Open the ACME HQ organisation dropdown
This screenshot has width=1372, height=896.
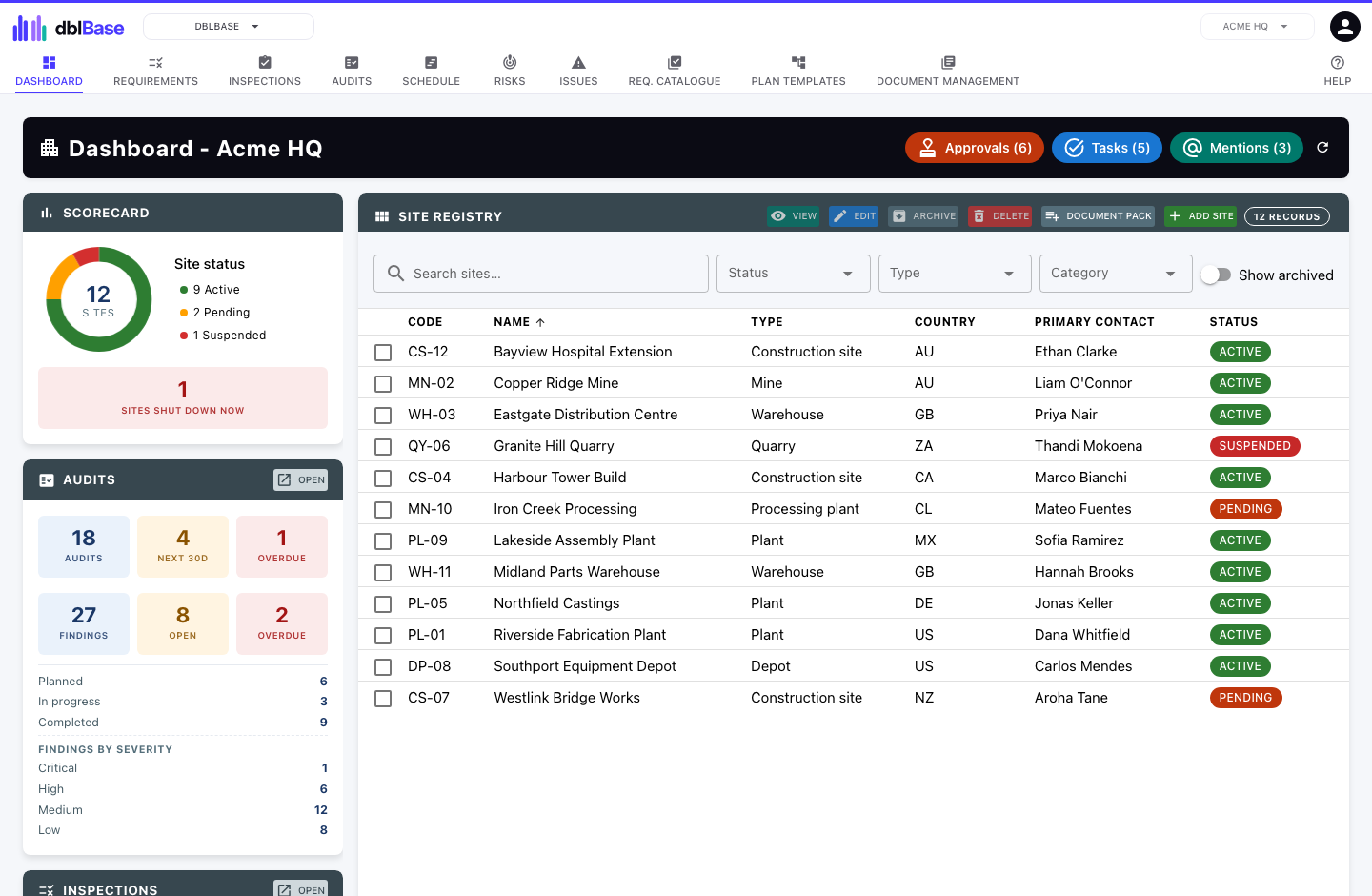click(1257, 27)
